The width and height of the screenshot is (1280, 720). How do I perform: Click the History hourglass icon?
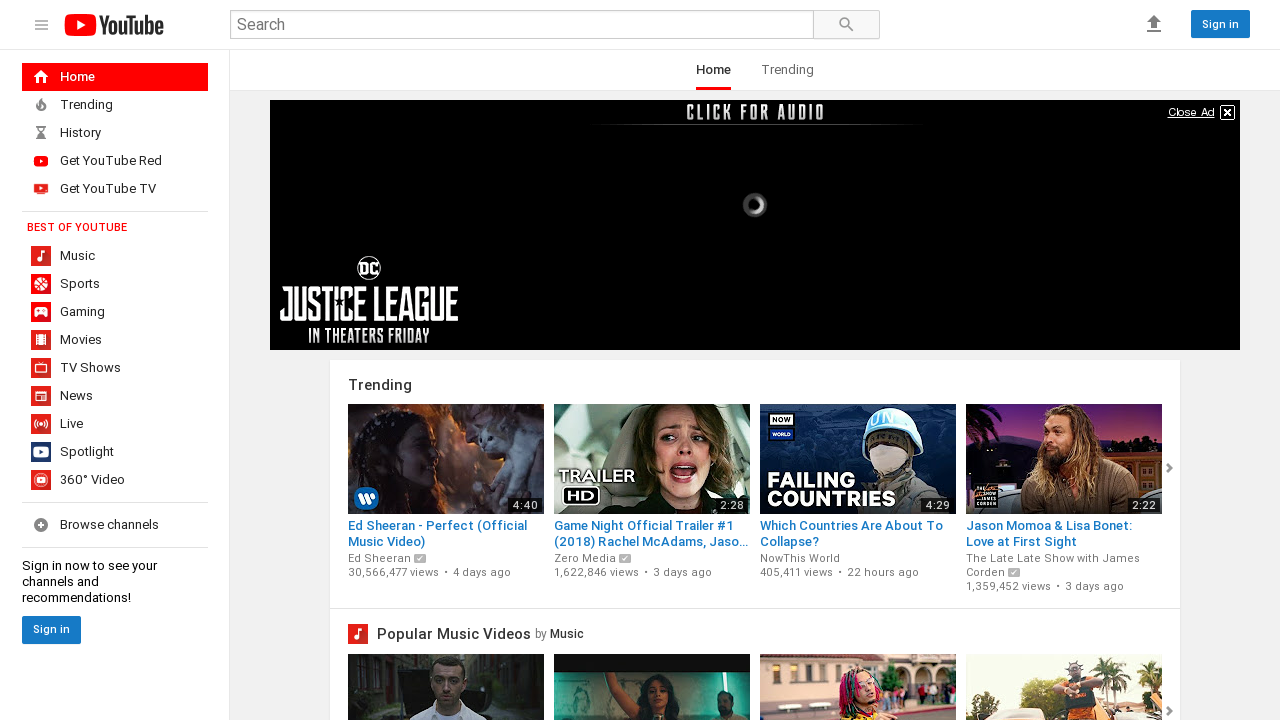41,133
